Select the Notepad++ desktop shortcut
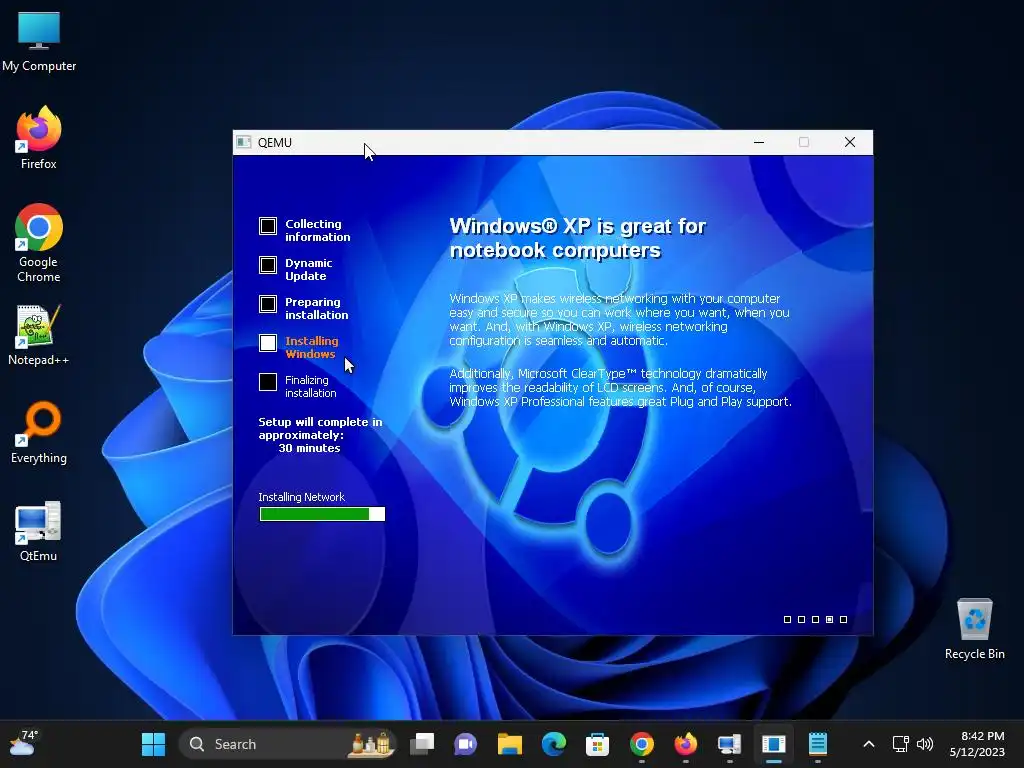 coord(39,335)
